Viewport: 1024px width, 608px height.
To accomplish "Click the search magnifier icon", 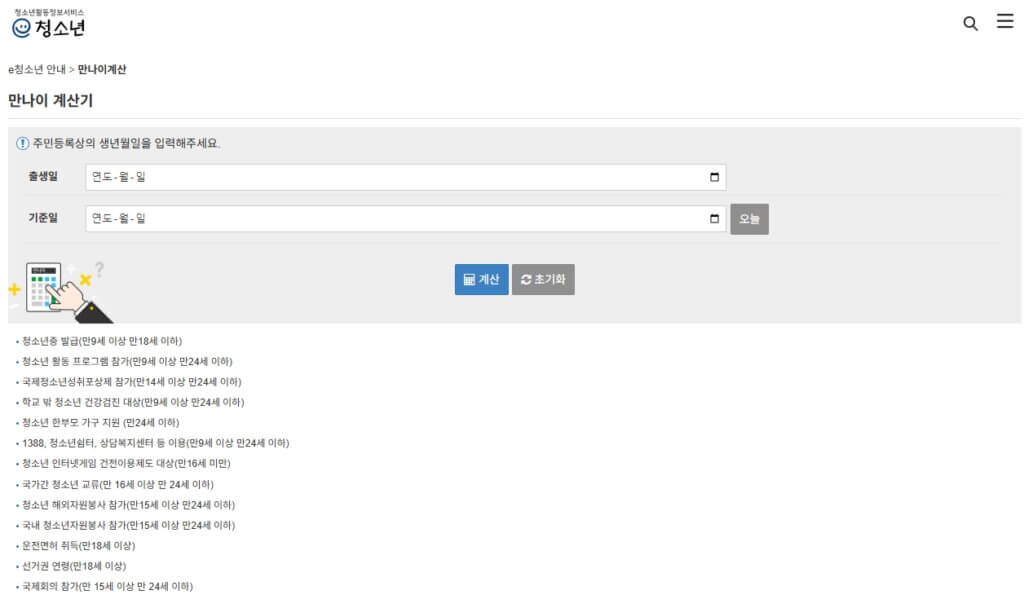I will coord(970,24).
